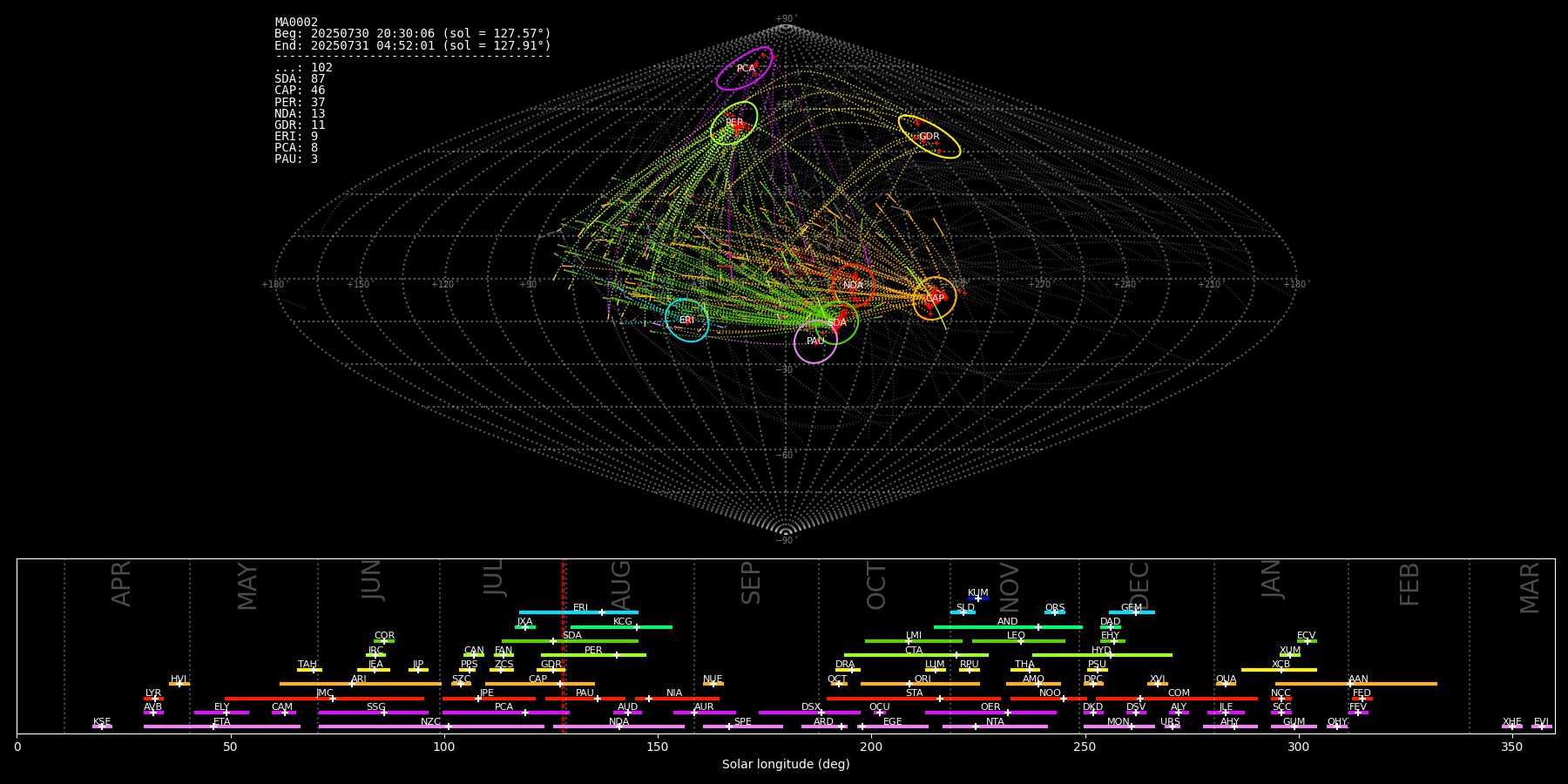Select the SDA radiant circle on sky map
This screenshot has height=784, width=1568.
coord(836,322)
